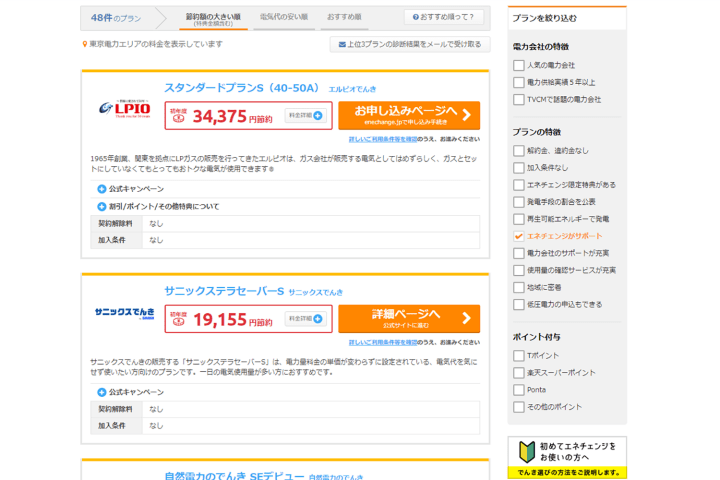Screen dimensions: 720x480
Task: Sort by 電気代の安い順 tab
Action: coord(284,17)
